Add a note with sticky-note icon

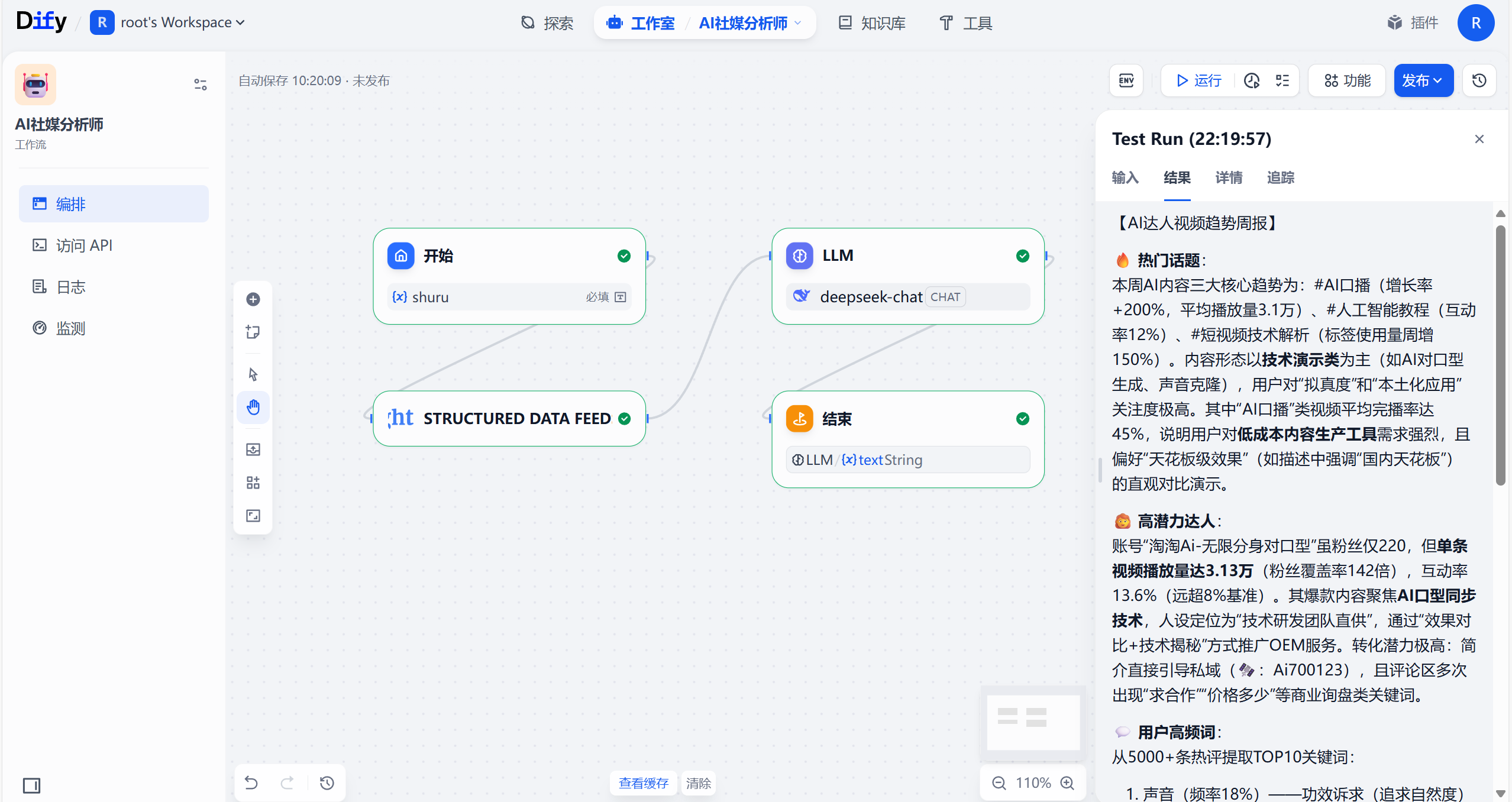point(253,332)
